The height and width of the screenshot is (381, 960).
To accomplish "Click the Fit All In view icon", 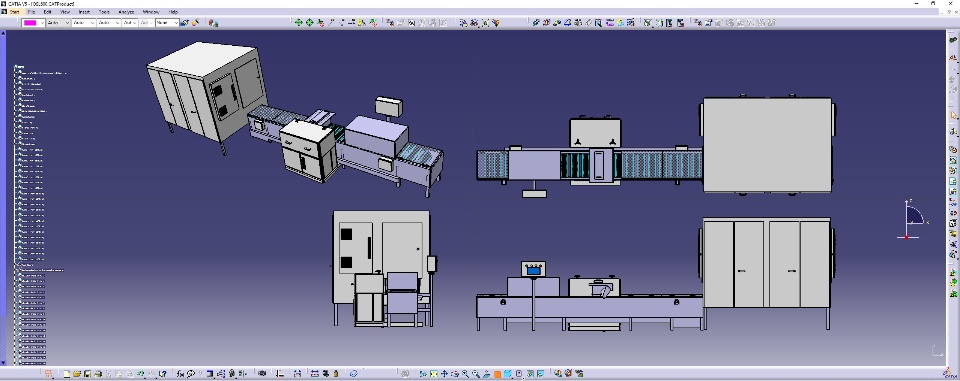I will [x=433, y=374].
